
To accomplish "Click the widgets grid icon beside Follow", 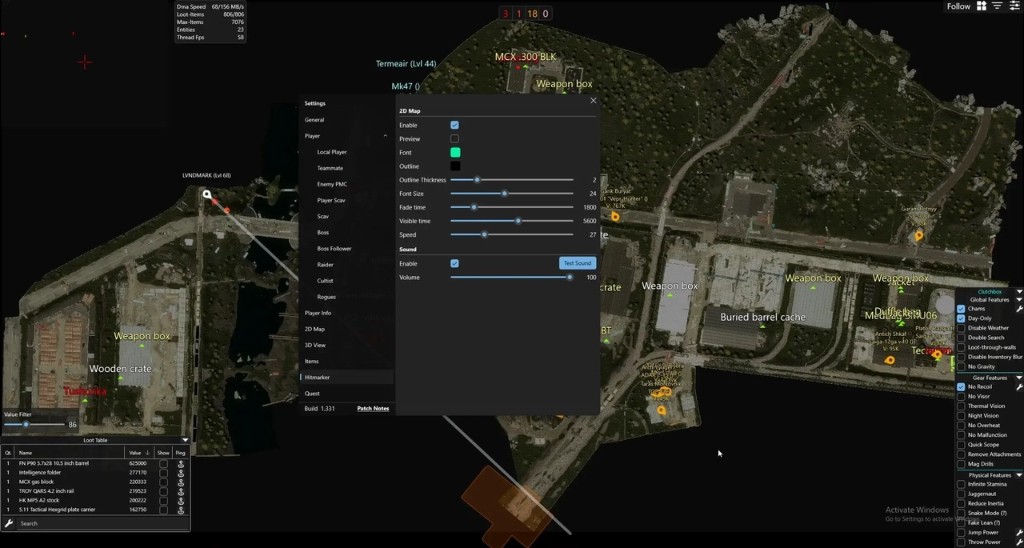I will click(x=982, y=6).
